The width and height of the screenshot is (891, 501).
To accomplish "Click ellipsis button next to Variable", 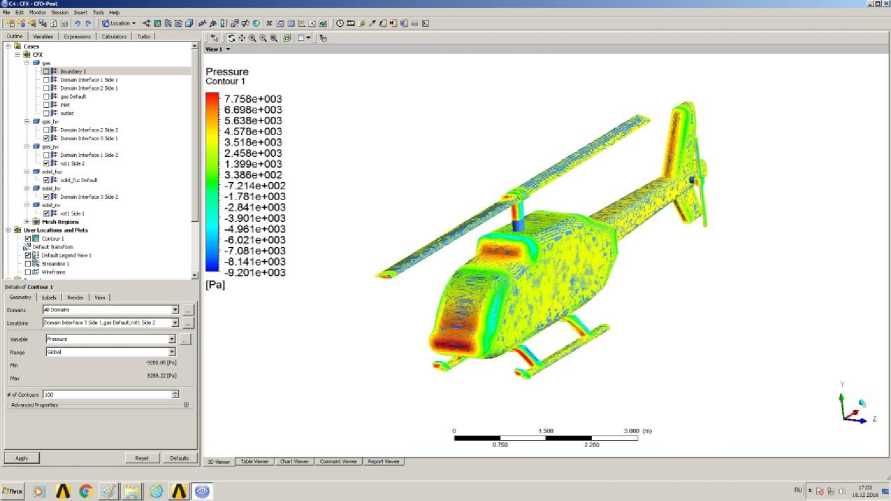I will click(185, 340).
